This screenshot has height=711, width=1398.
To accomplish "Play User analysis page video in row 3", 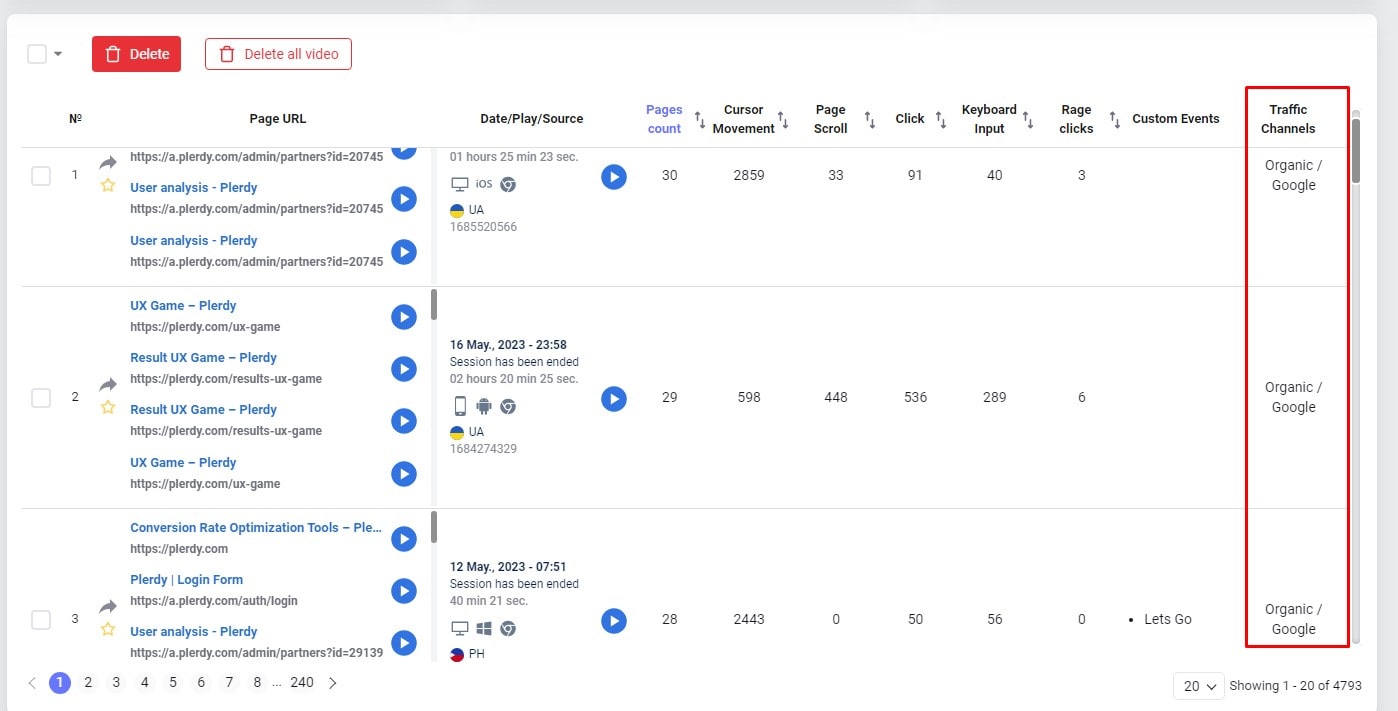I will coord(404,643).
